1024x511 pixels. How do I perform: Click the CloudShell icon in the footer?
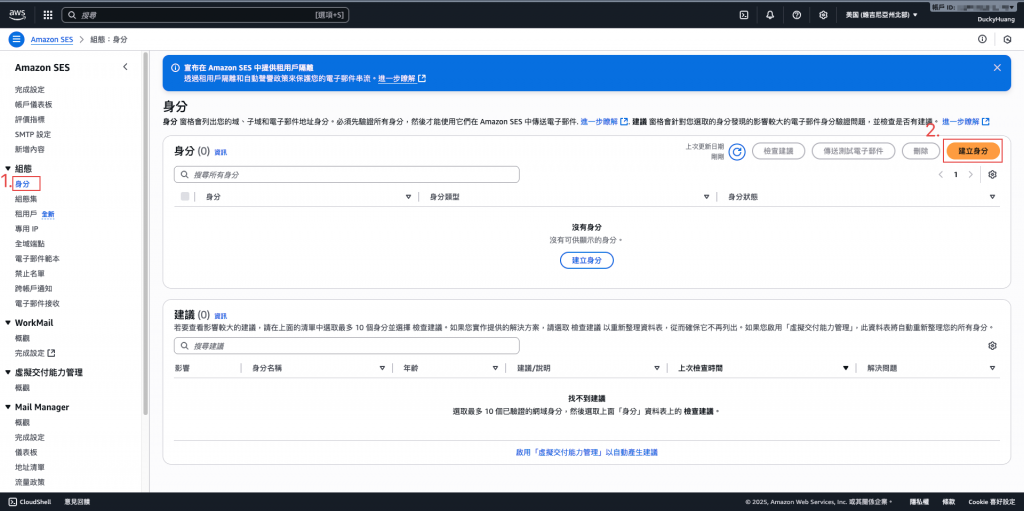click(x=12, y=502)
